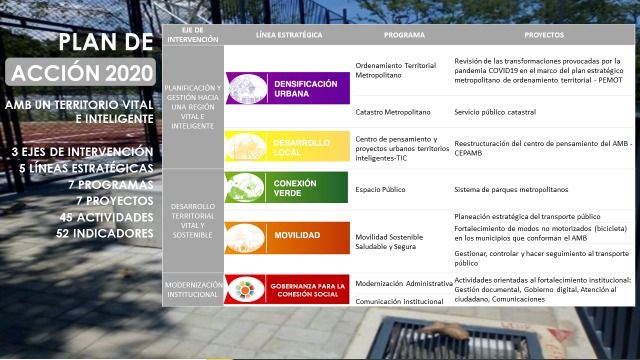The width and height of the screenshot is (640, 360).
Task: Click the ACCIÓN 2020 title box
Action: (81, 72)
